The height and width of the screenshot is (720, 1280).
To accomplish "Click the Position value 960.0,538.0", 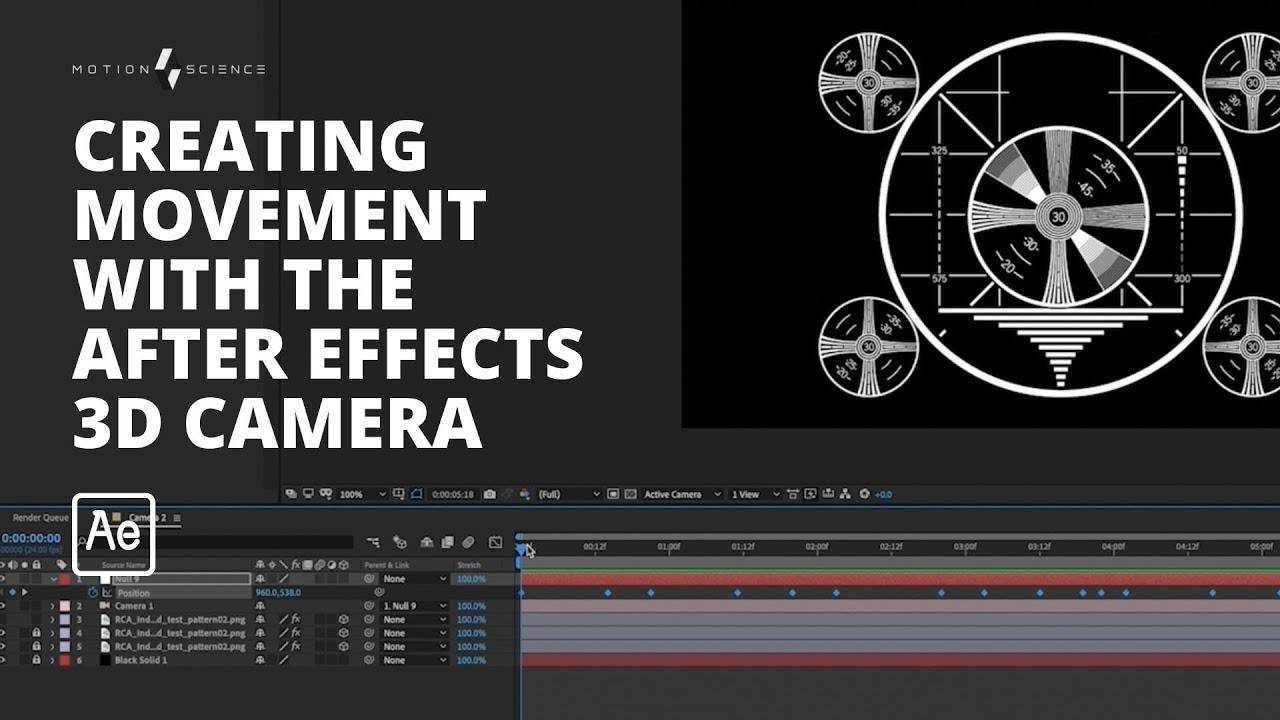I will pos(278,593).
